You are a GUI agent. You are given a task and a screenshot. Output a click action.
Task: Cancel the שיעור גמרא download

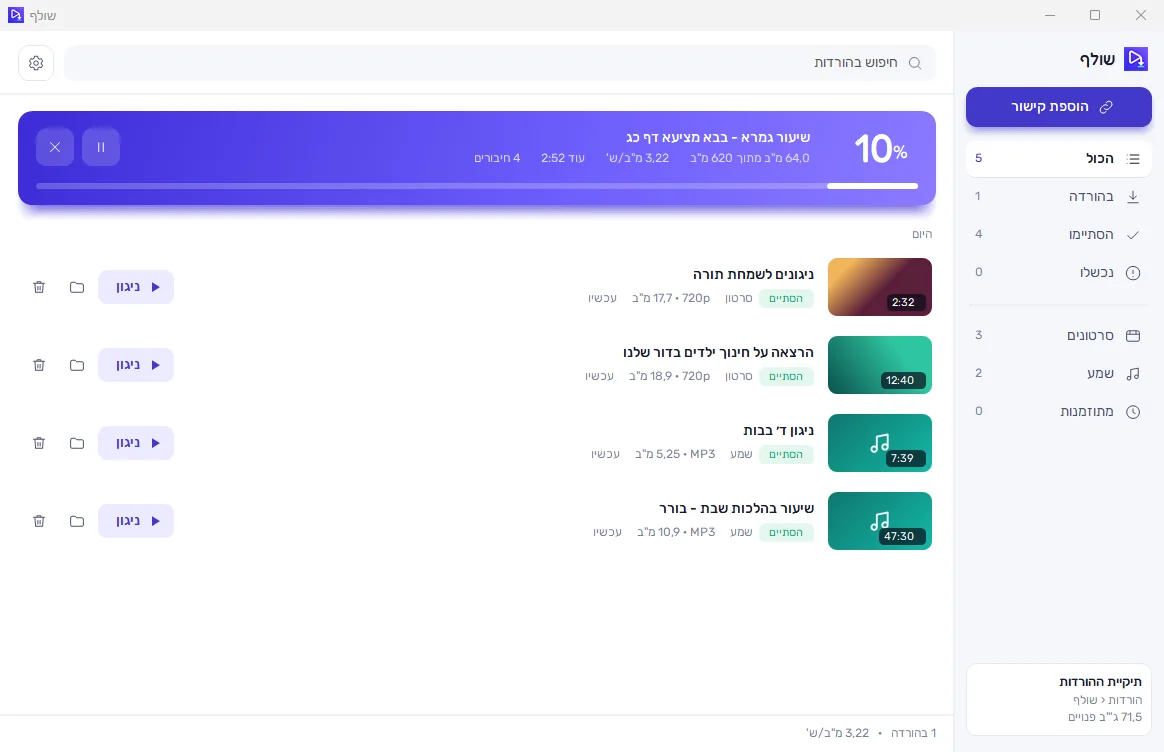pos(55,147)
